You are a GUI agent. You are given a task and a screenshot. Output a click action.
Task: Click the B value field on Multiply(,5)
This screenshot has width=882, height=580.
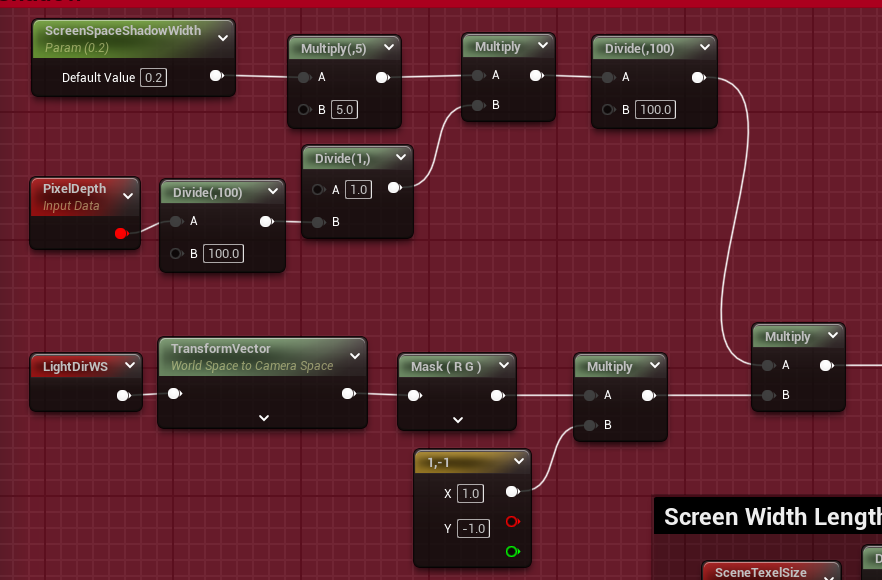click(x=345, y=110)
